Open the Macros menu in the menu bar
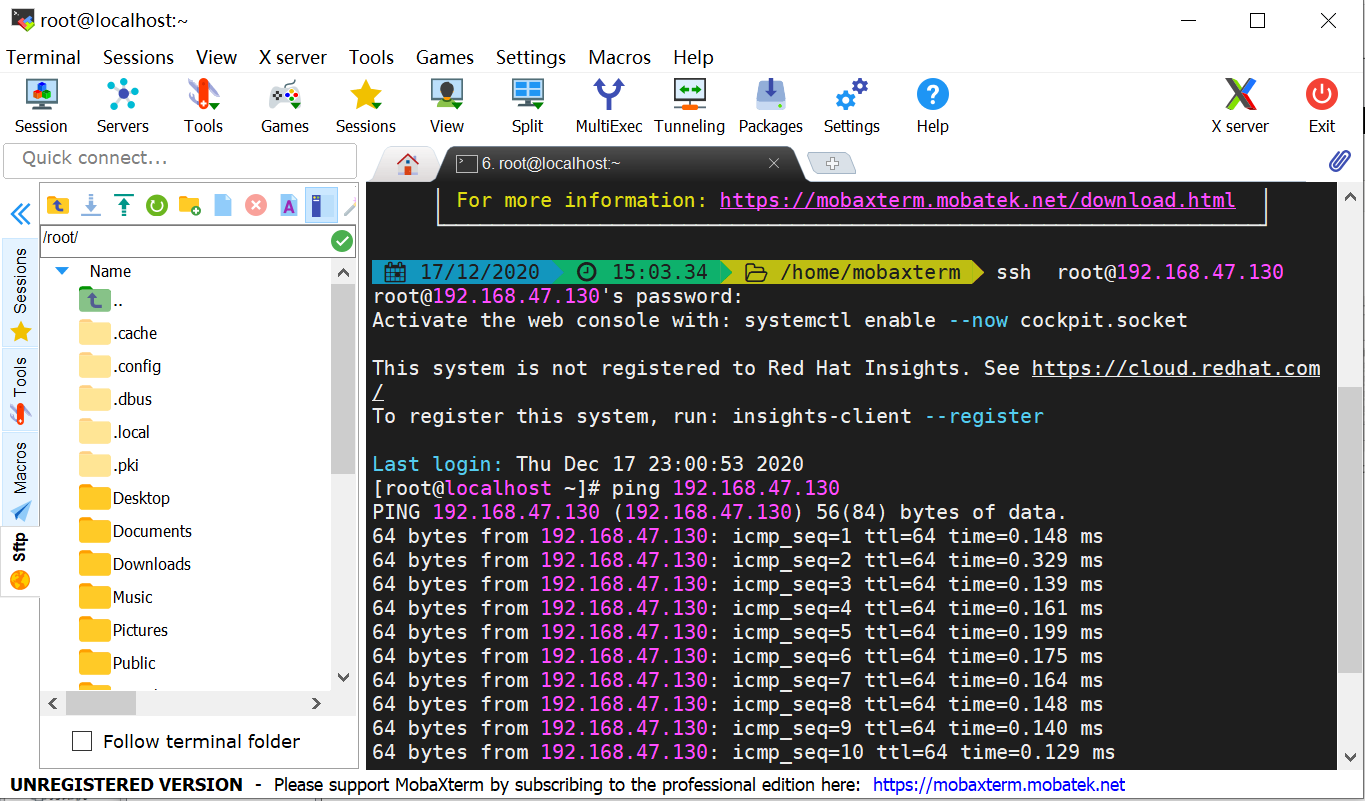 click(620, 57)
